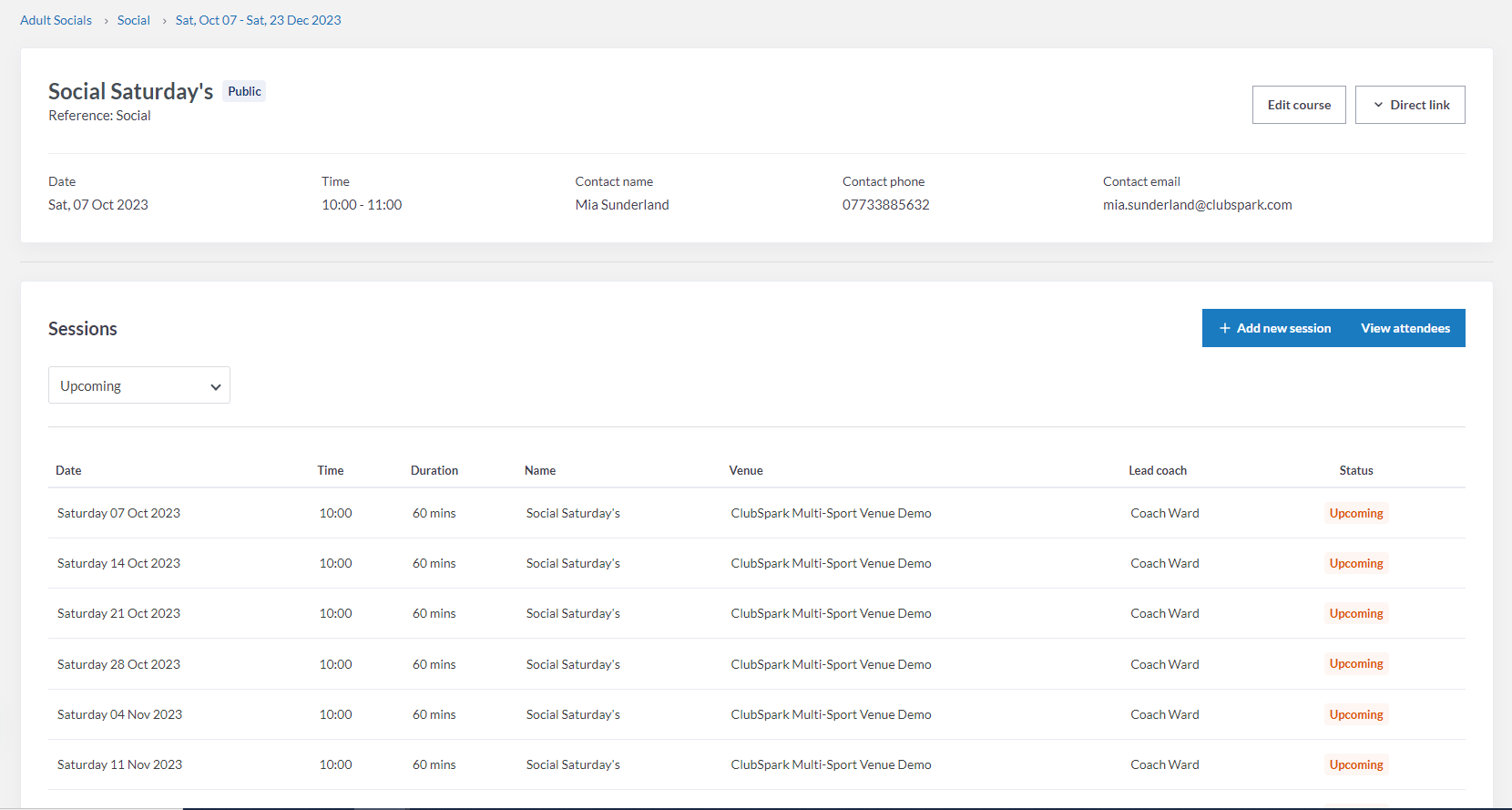
Task: Click the Adult Socials breadcrumb link
Action: [56, 20]
